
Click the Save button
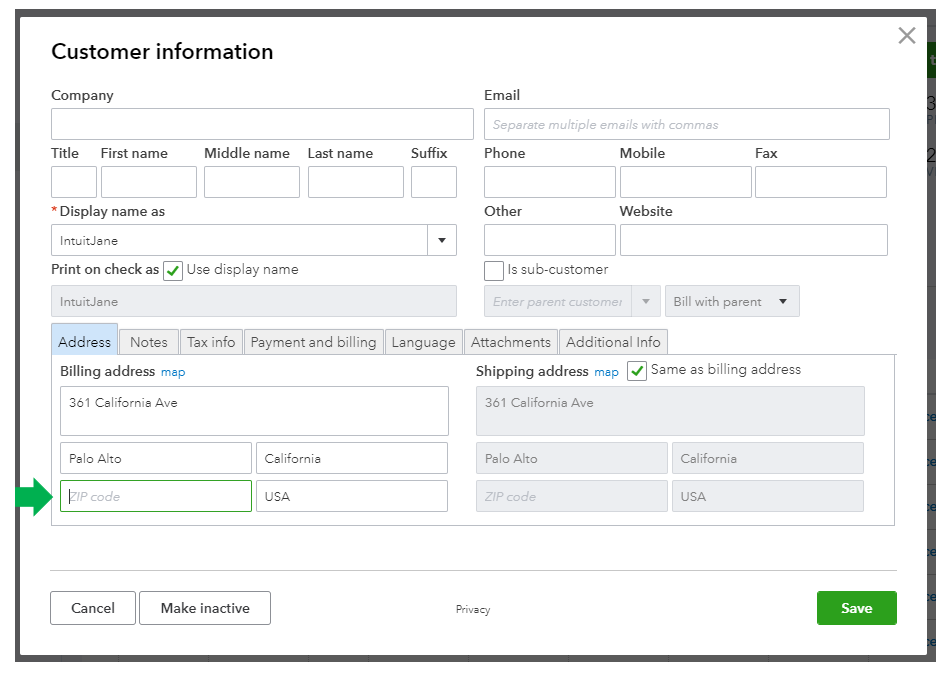(856, 608)
